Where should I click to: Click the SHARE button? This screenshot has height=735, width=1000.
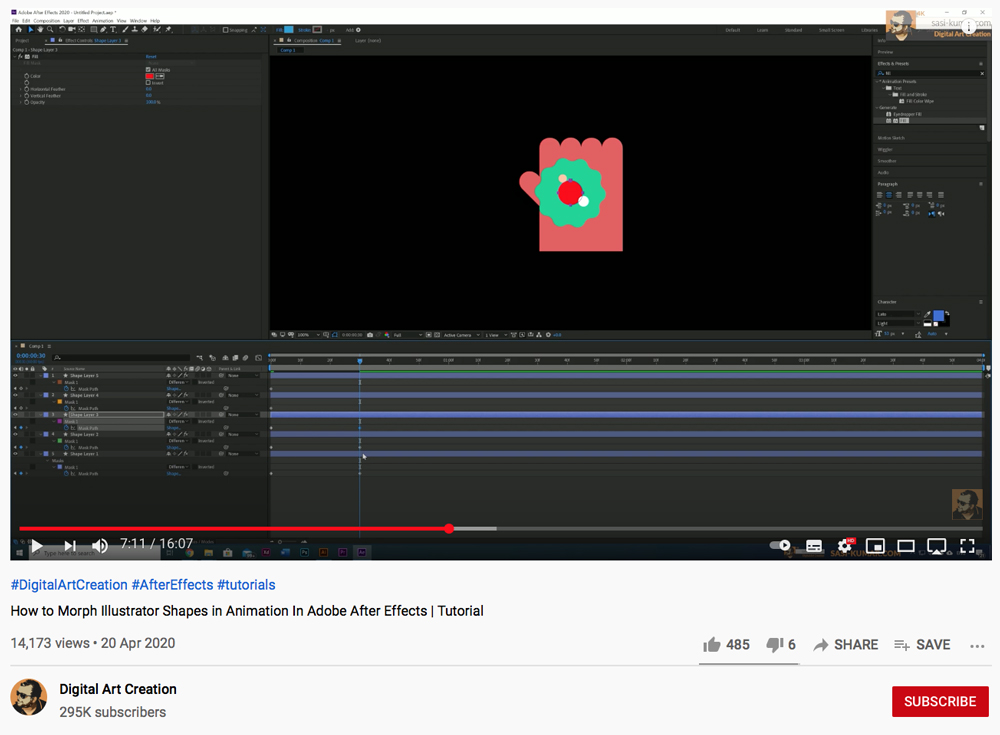click(846, 645)
